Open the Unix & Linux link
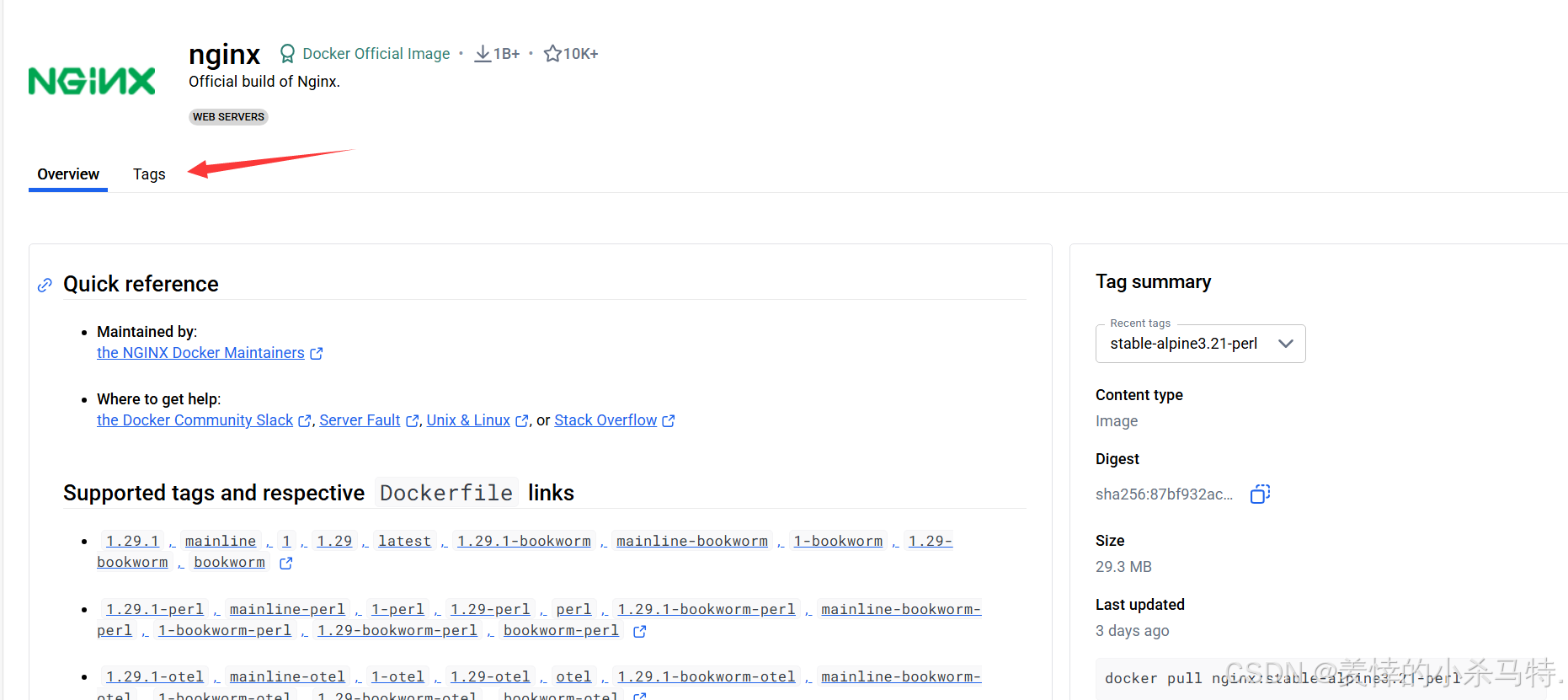This screenshot has height=700, width=1568. (x=468, y=420)
